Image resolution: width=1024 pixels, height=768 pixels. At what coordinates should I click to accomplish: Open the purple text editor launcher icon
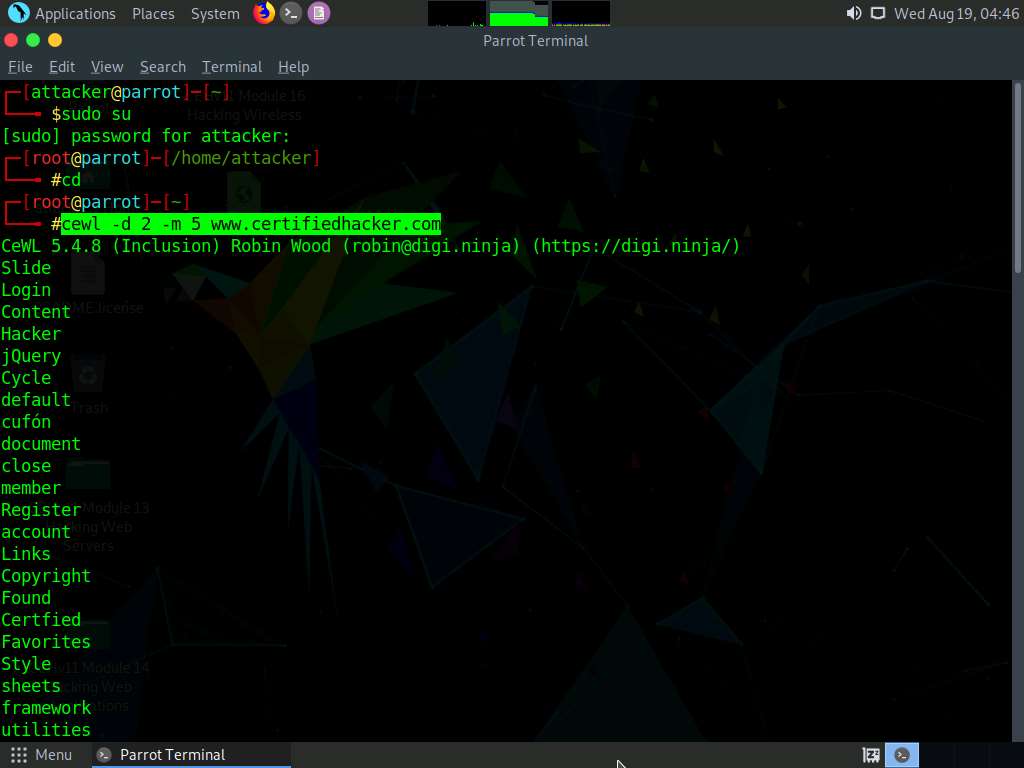pyautogui.click(x=319, y=12)
